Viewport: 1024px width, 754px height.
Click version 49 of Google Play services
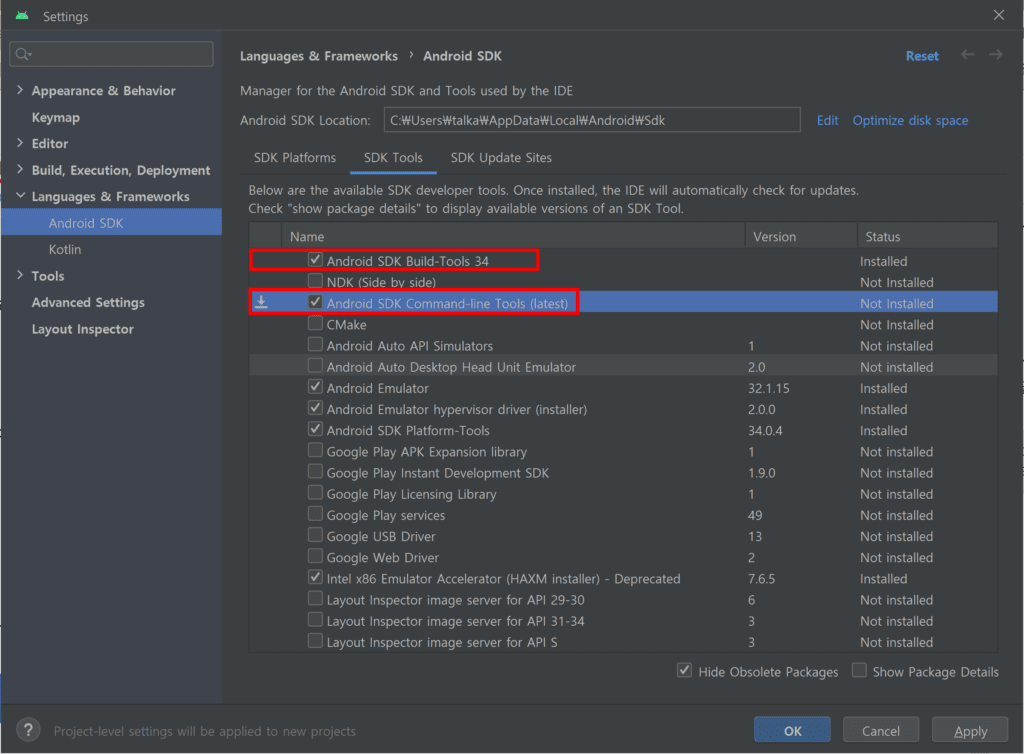[x=754, y=516]
